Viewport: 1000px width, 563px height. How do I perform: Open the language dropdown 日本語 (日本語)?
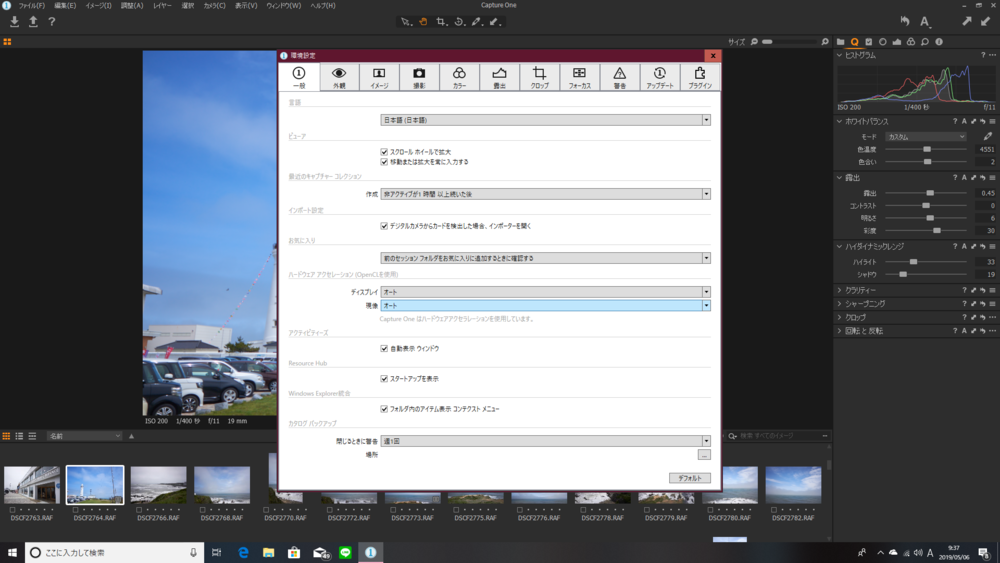click(545, 120)
